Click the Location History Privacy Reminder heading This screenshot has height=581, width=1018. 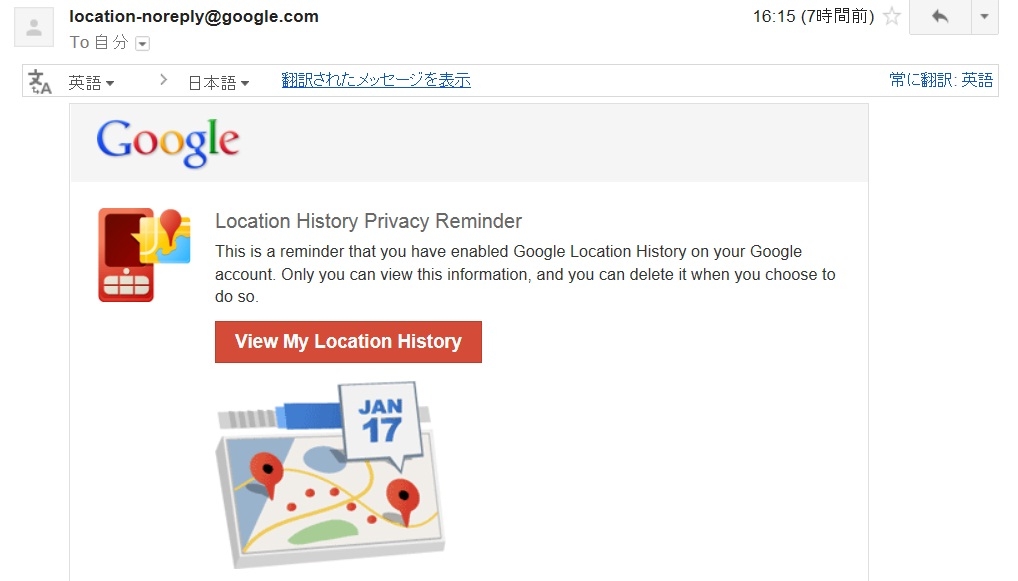pos(368,221)
